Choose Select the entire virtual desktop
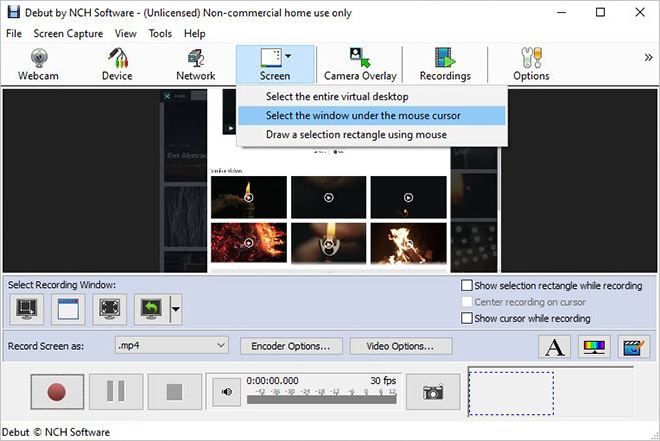660x441 pixels. coord(372,96)
